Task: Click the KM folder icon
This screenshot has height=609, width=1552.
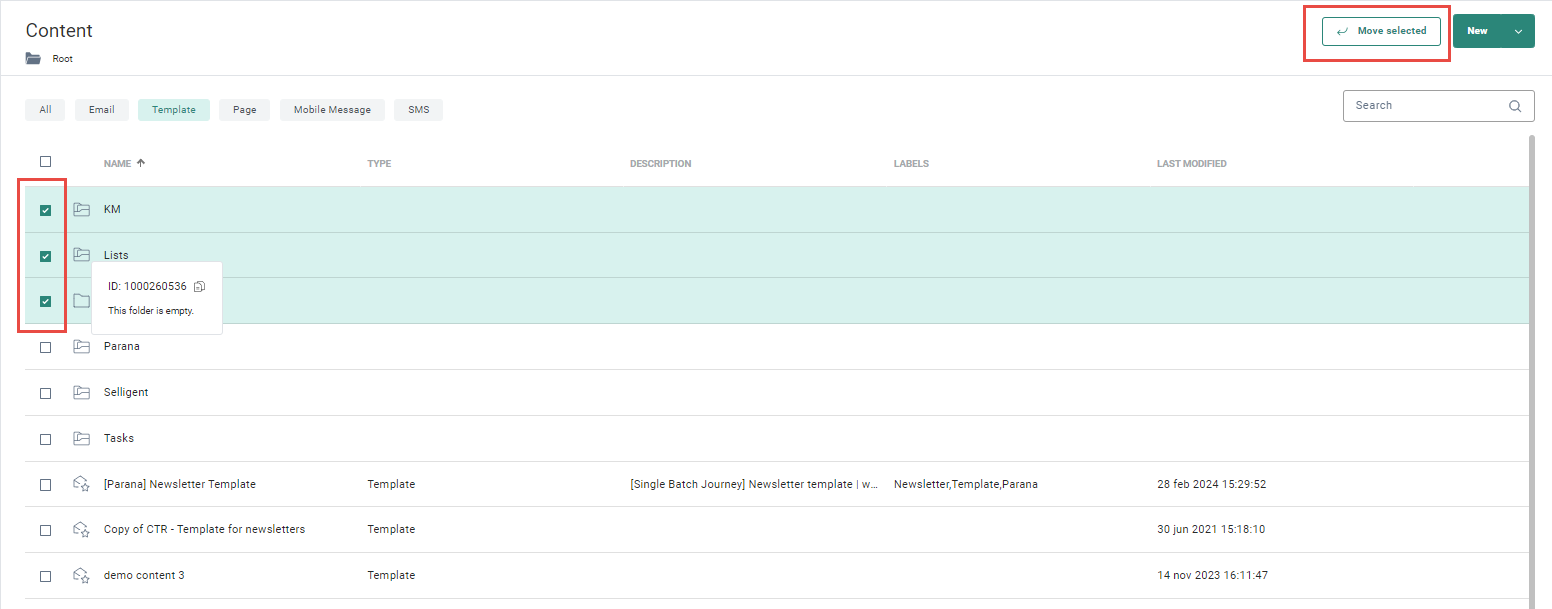Action: (82, 209)
